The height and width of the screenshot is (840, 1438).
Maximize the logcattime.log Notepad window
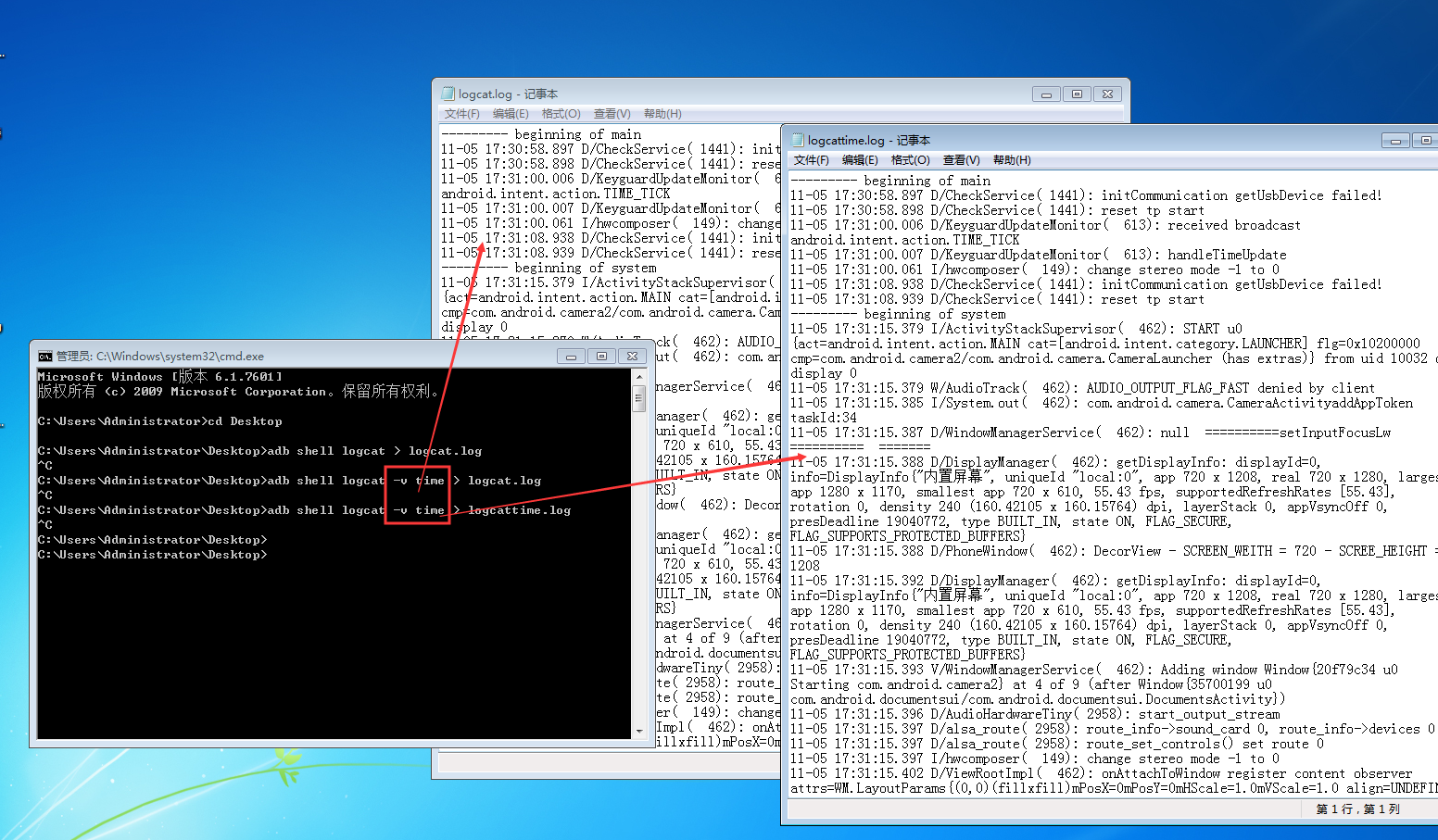(1424, 140)
